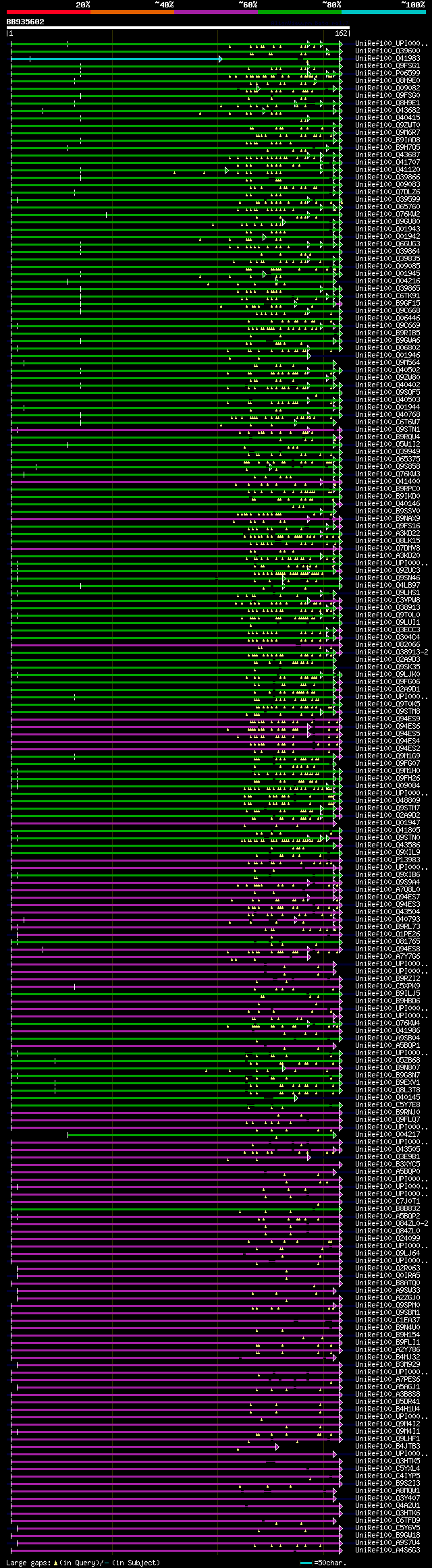Image resolution: width=432 pixels, height=1568 pixels.
Task: Select the UniRef100_O65760 label
Action: [387, 207]
